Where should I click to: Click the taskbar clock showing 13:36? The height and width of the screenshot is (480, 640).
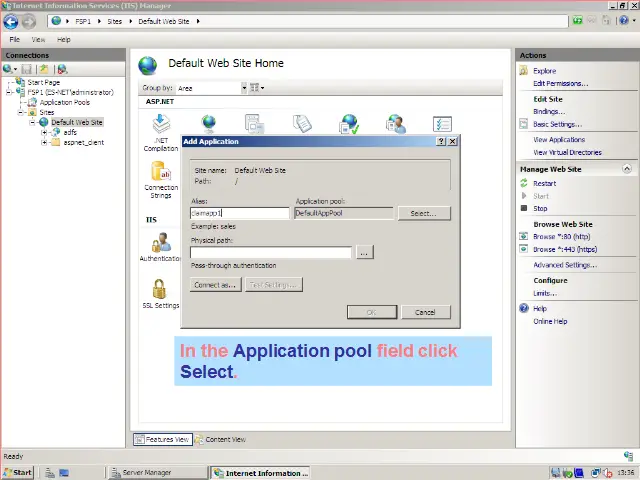[625, 473]
